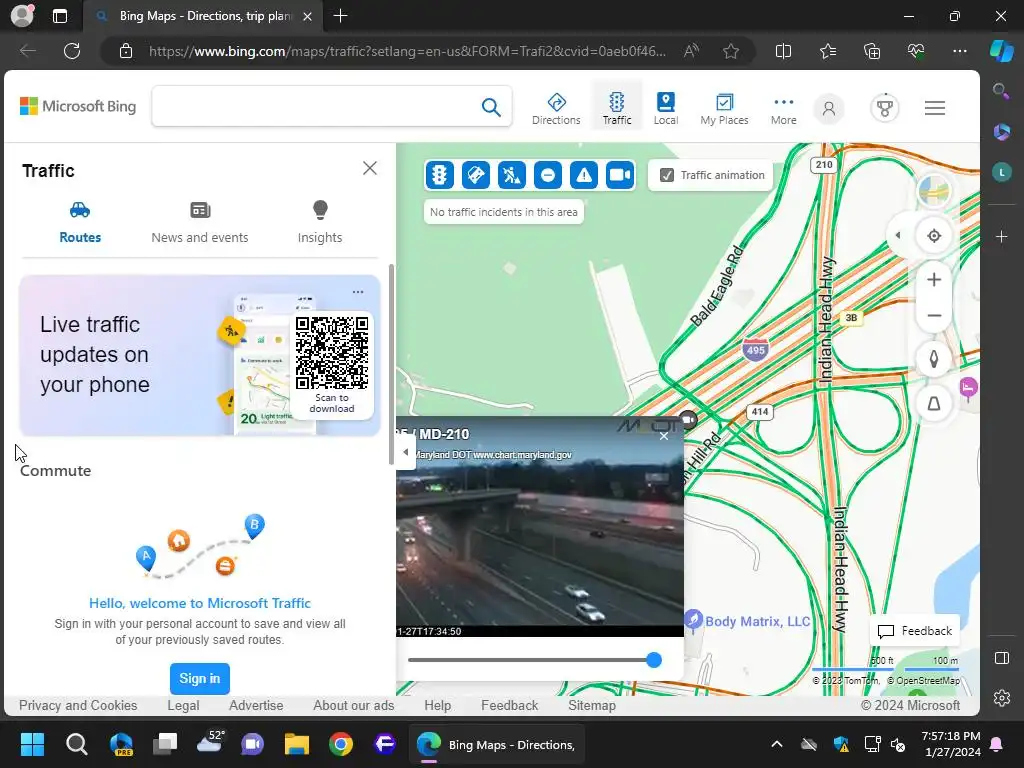The width and height of the screenshot is (1024, 768).
Task: Toggle the warning alerts filter icon
Action: pyautogui.click(x=584, y=175)
